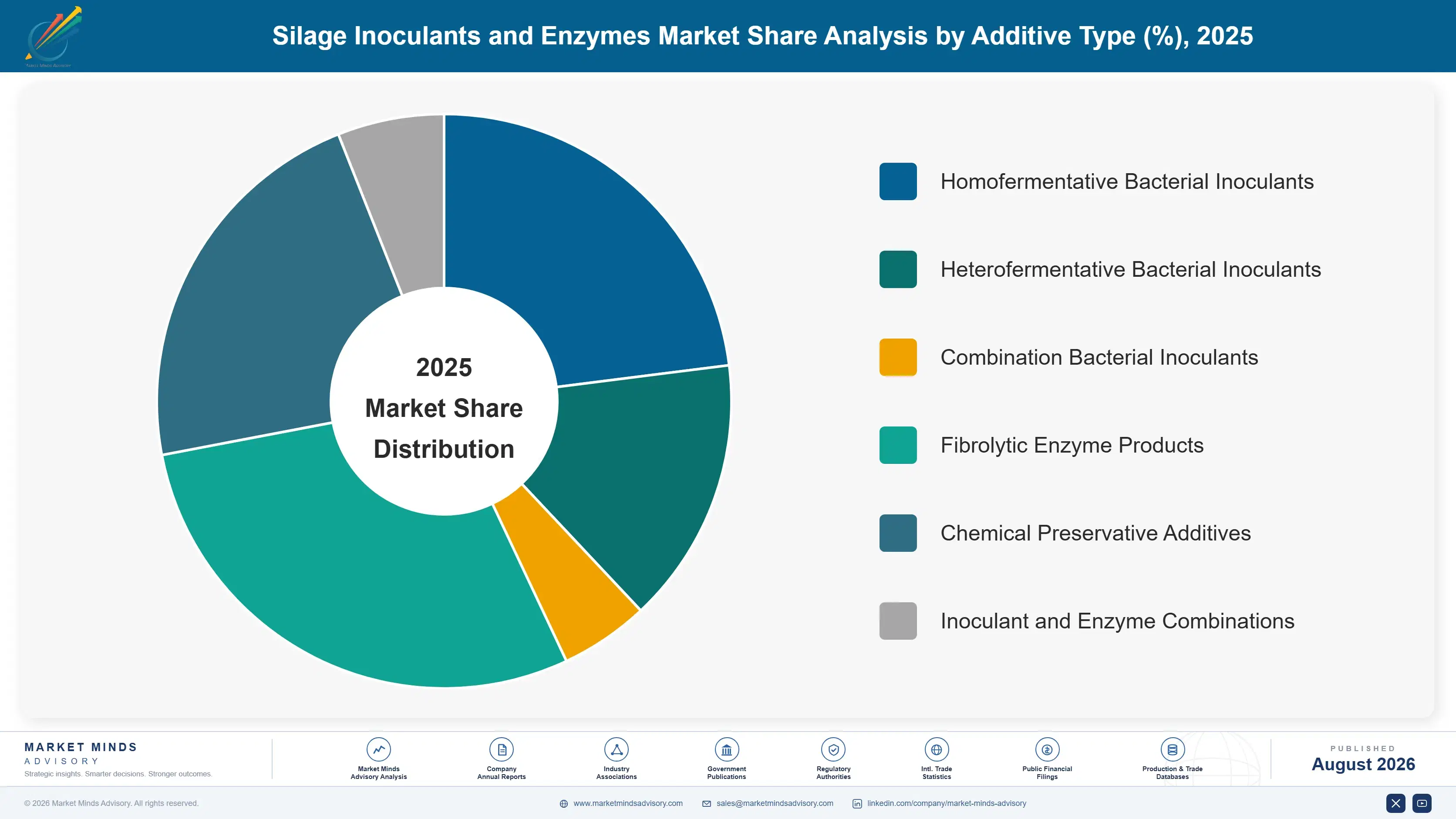This screenshot has height=819, width=1456.
Task: Click the X social media icon
Action: [1395, 803]
